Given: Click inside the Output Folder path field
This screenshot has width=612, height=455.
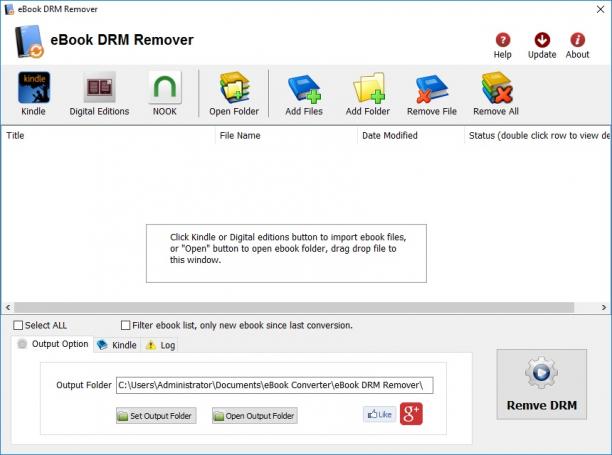Looking at the screenshot, I should point(274,385).
